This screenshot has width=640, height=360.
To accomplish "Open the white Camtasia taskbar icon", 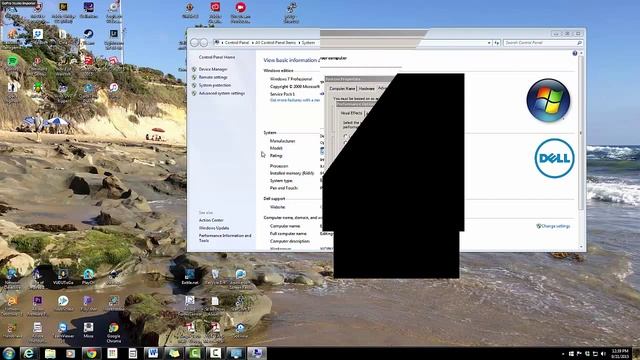I will tap(216, 353).
